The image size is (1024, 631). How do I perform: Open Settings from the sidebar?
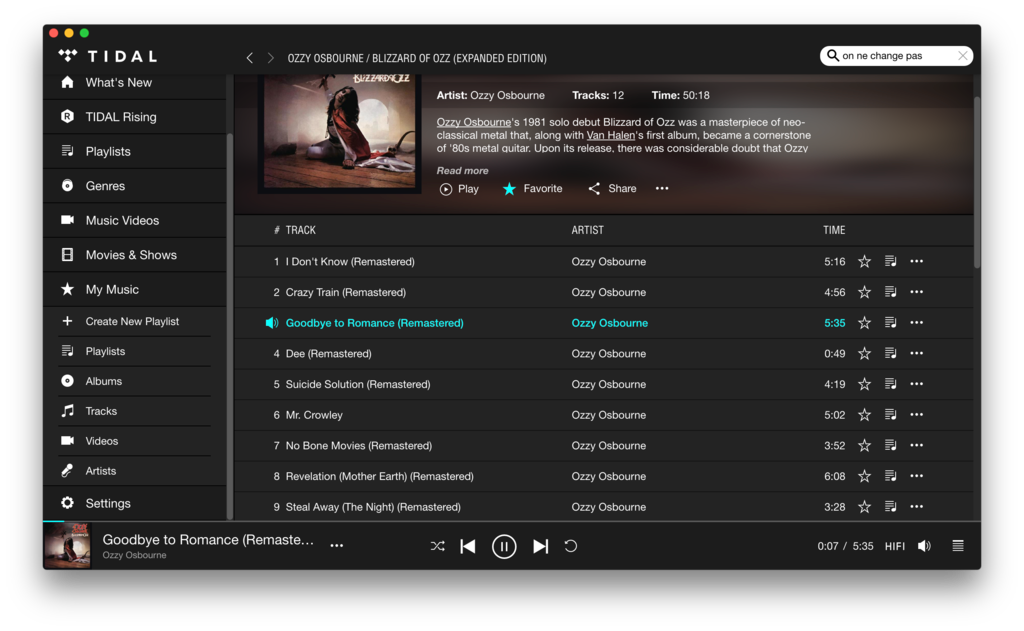pyautogui.click(x=135, y=504)
